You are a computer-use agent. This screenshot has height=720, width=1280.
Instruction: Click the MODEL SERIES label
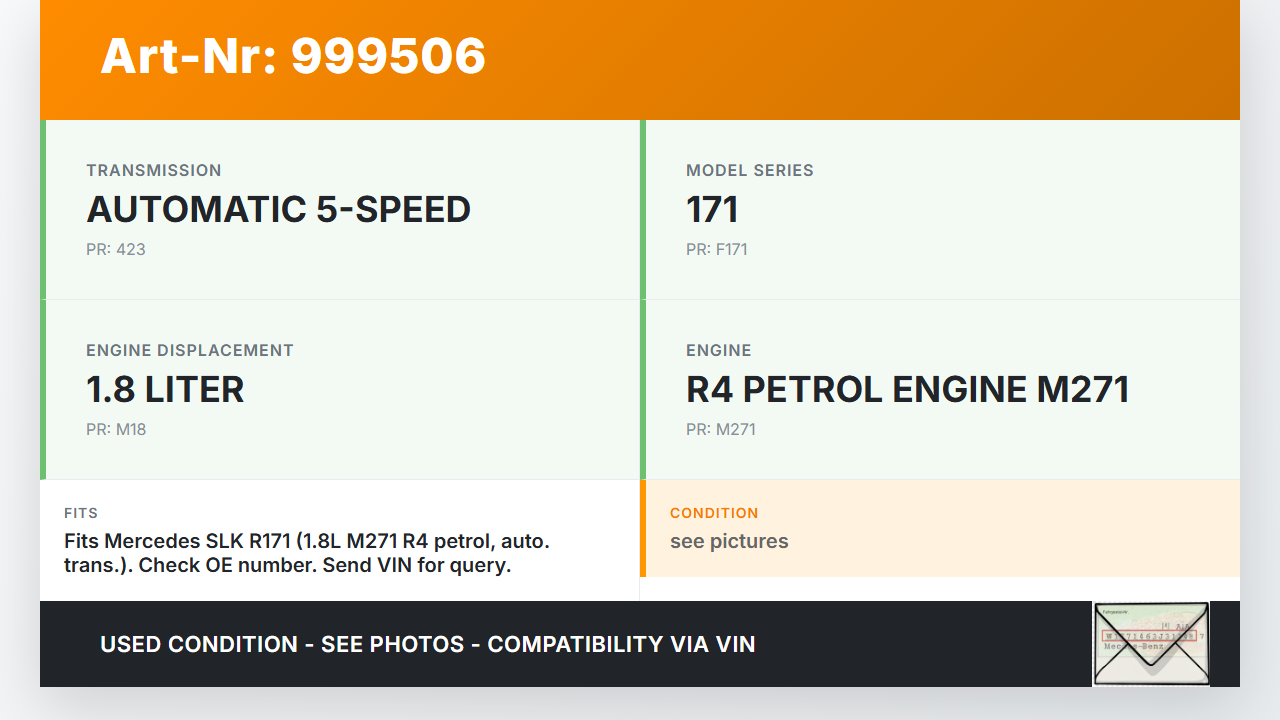749,170
